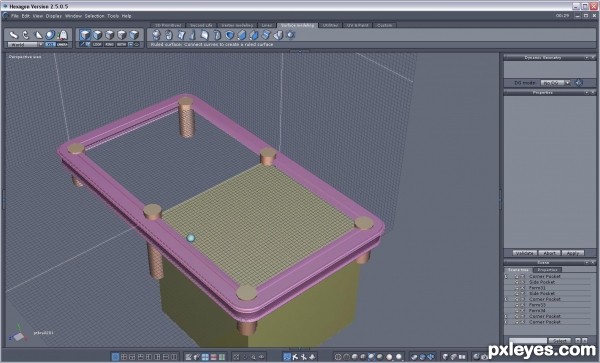
Task: Switch to the UV & Paint tab
Action: click(357, 25)
